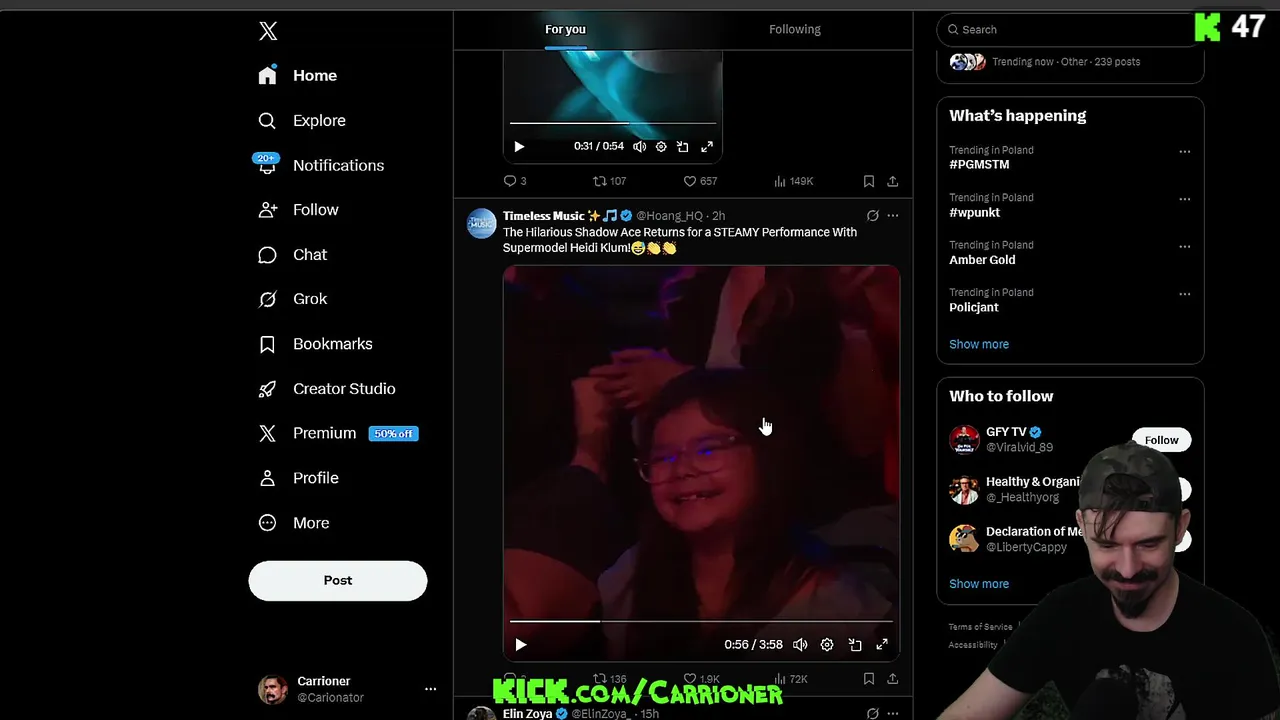
Task: Click the X logo icon
Action: pyautogui.click(x=268, y=31)
